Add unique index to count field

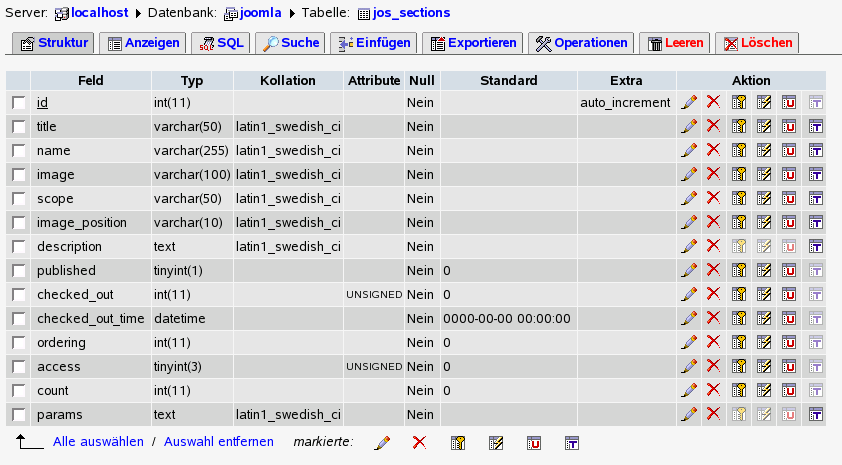789,390
